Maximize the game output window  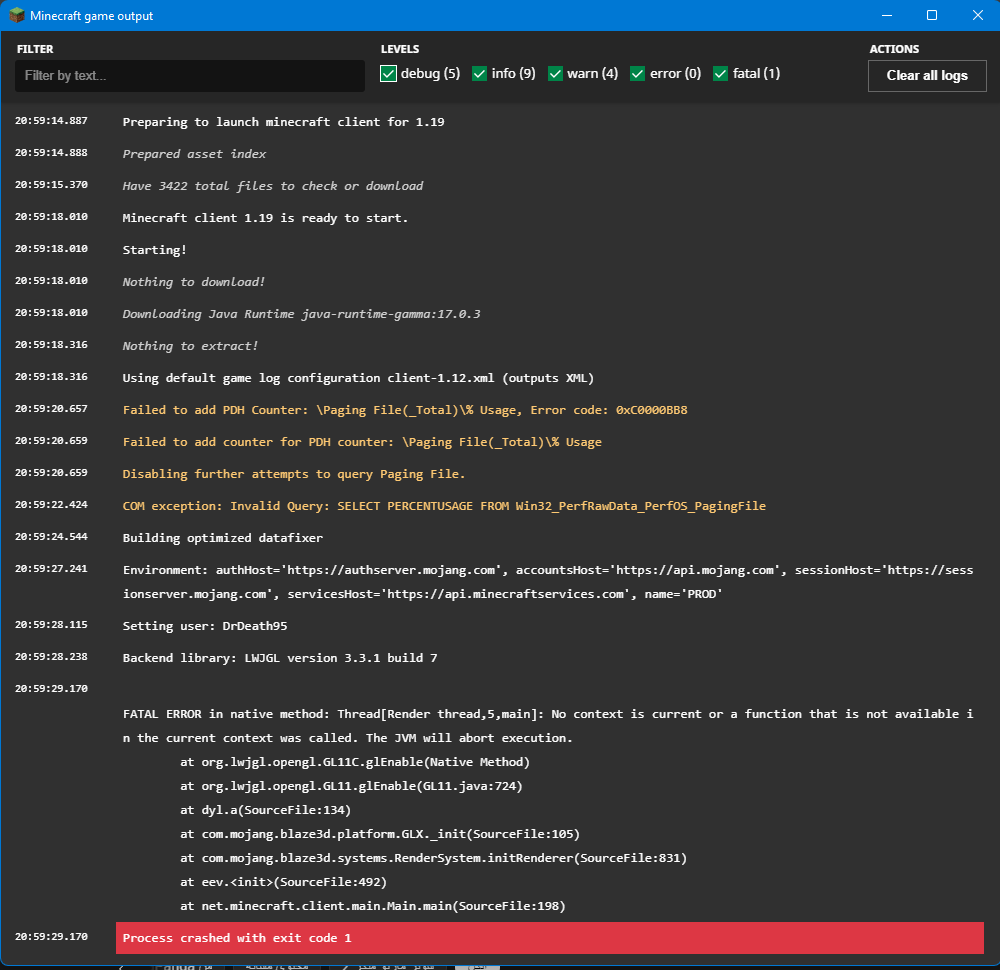pyautogui.click(x=931, y=16)
